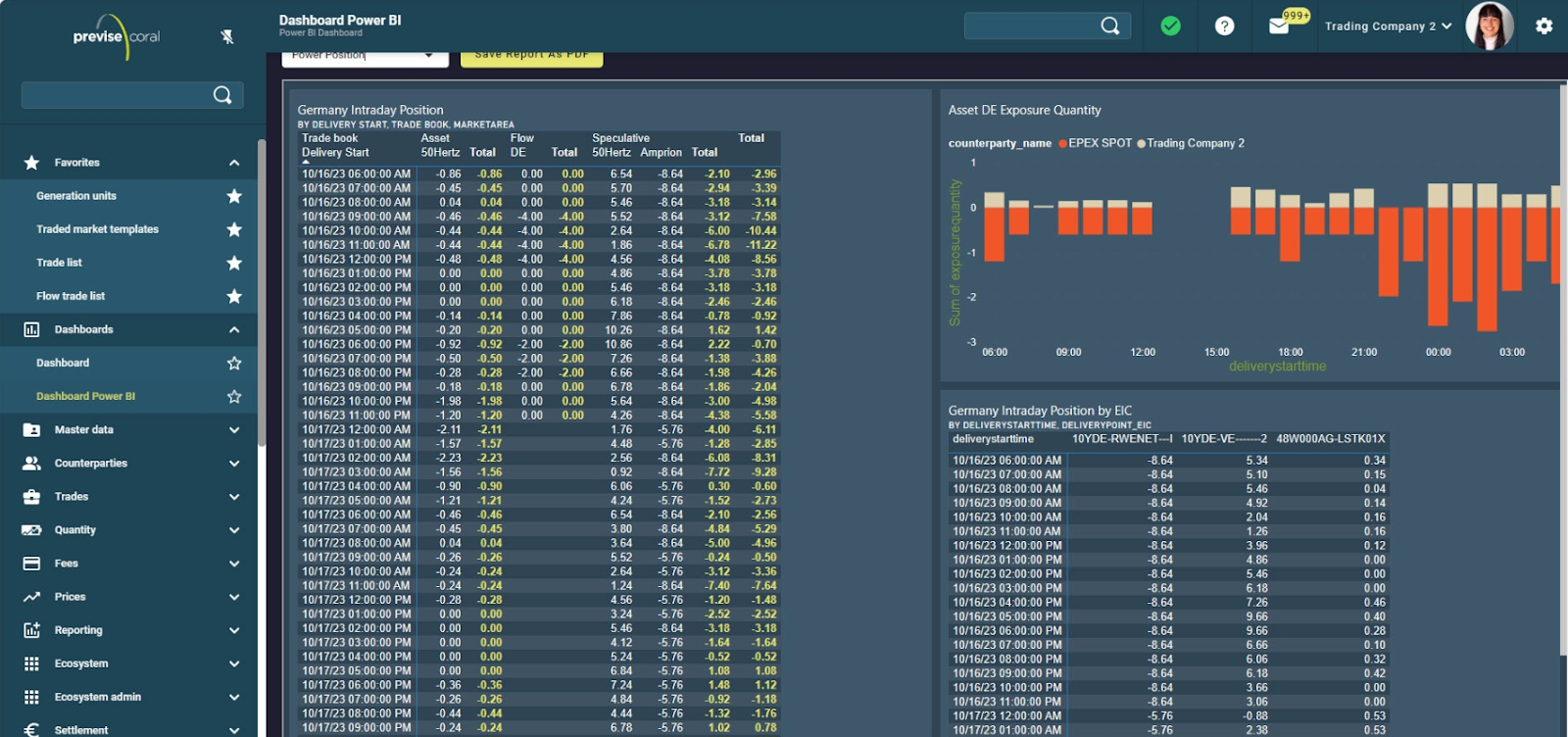Viewport: 1568px width, 737px height.
Task: Open the user profile avatar
Action: (x=1490, y=25)
